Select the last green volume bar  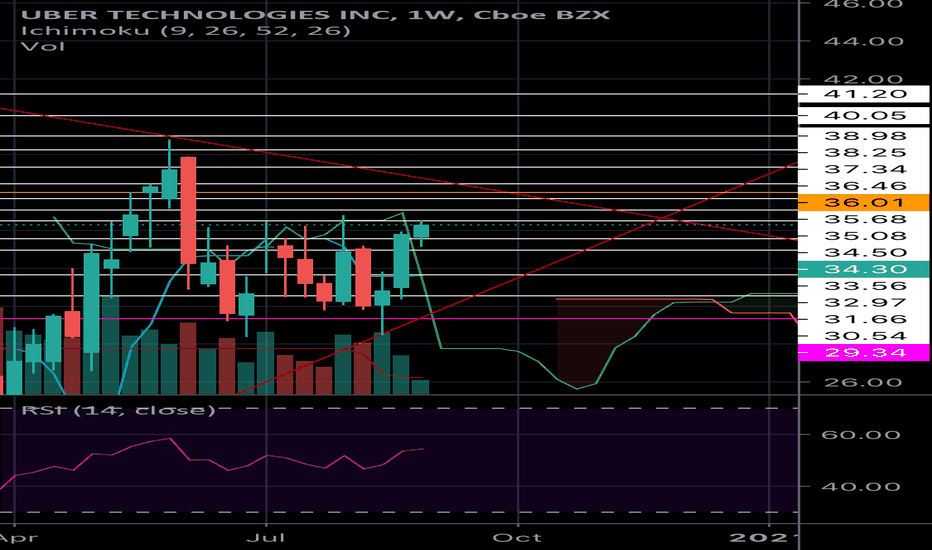(421, 387)
